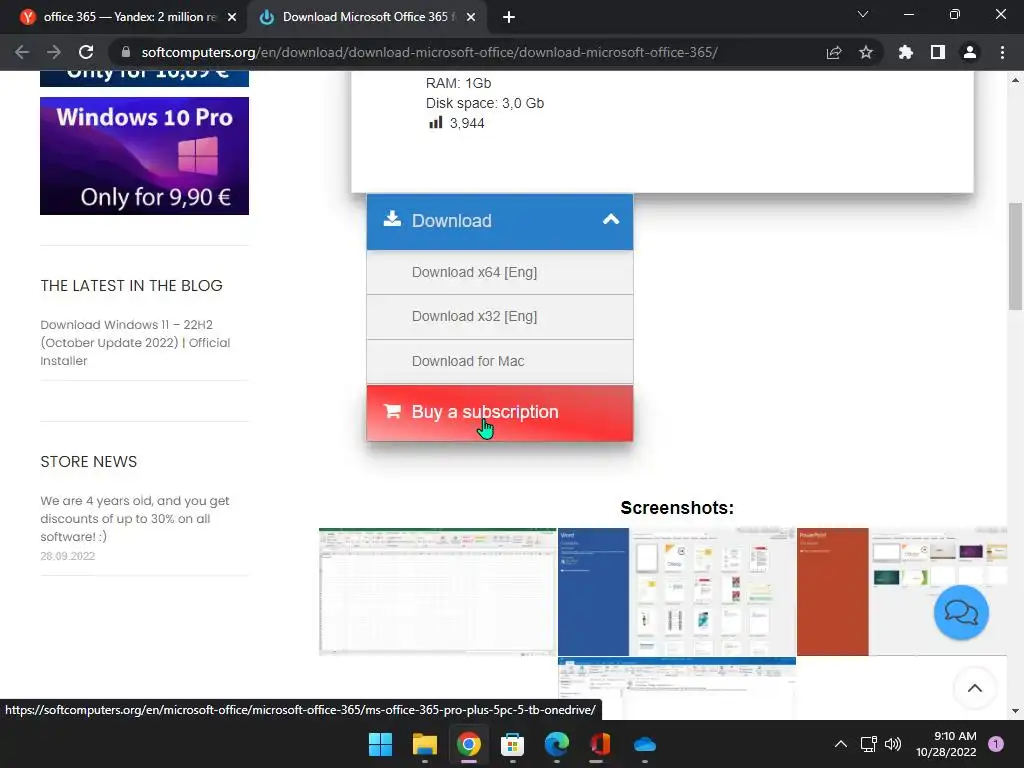
Task: Click the Disk space: 3,0 Gb text
Action: [485, 103]
